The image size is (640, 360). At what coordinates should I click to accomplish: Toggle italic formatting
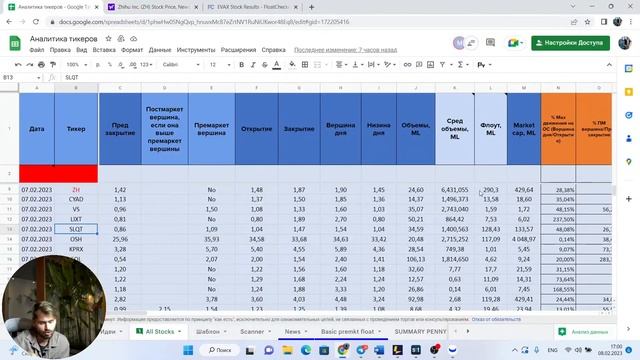253,64
